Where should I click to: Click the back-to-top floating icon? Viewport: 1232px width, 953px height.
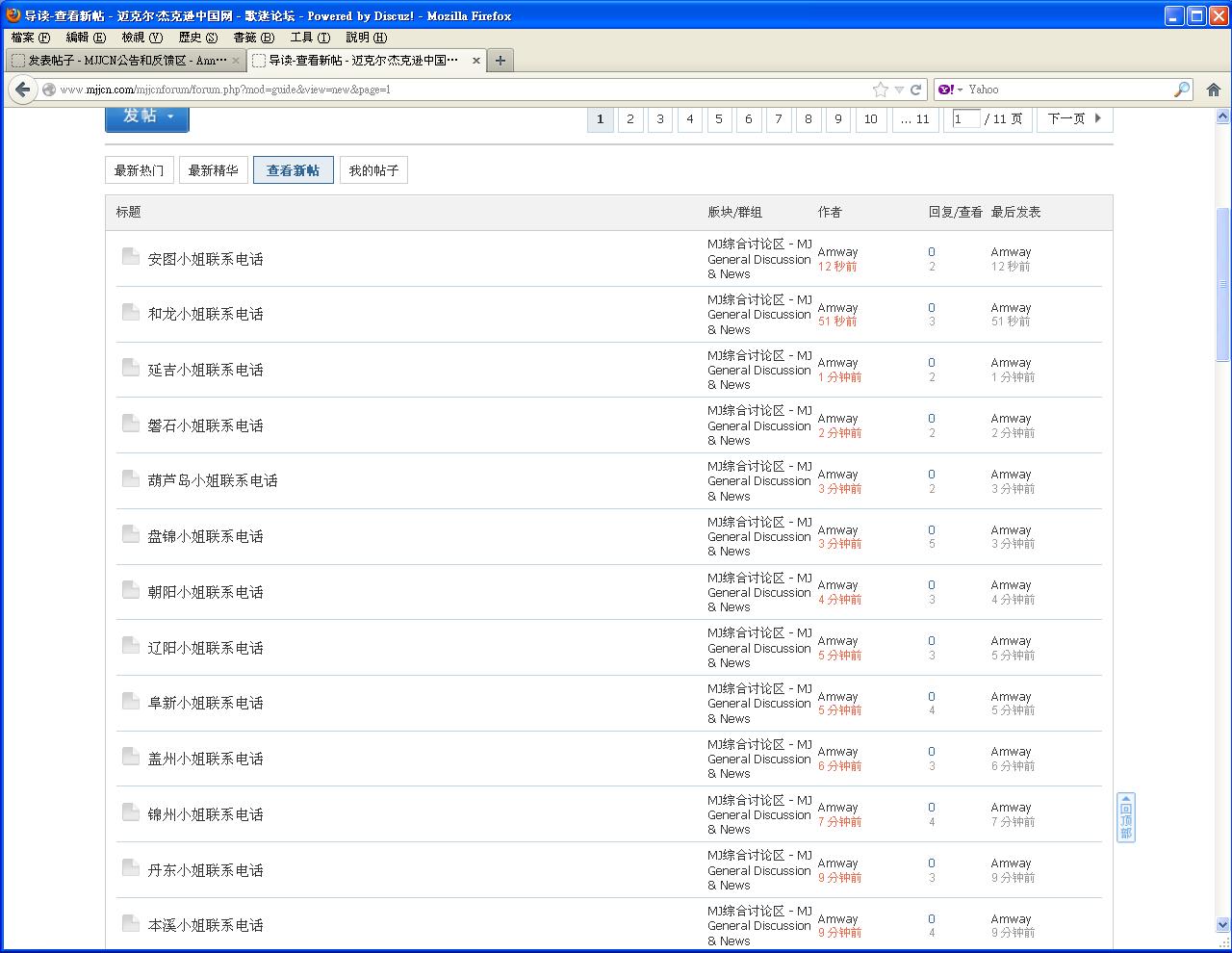point(1125,817)
